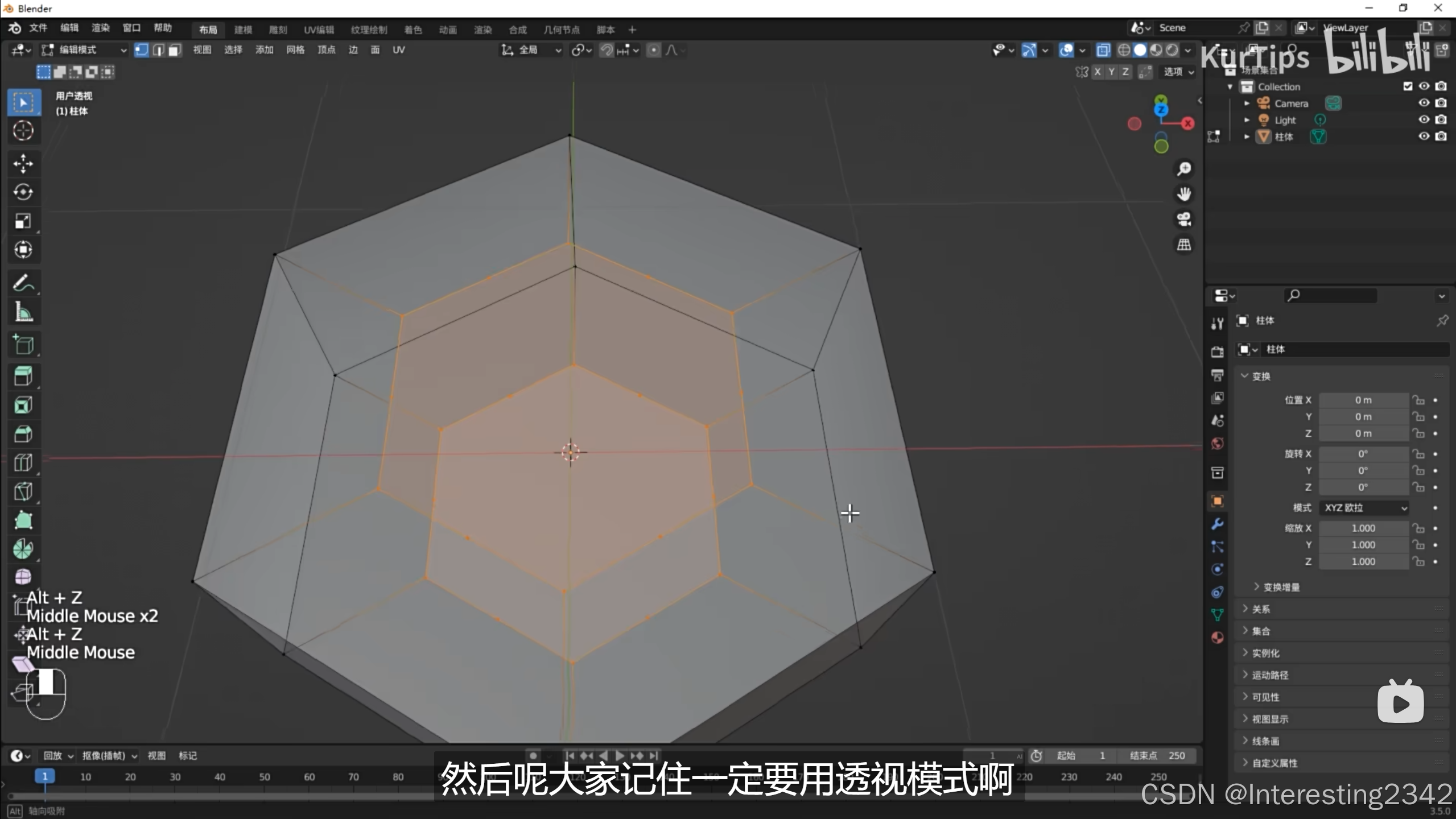
Task: Switch to the UV编辑 workspace tab
Action: 319,30
